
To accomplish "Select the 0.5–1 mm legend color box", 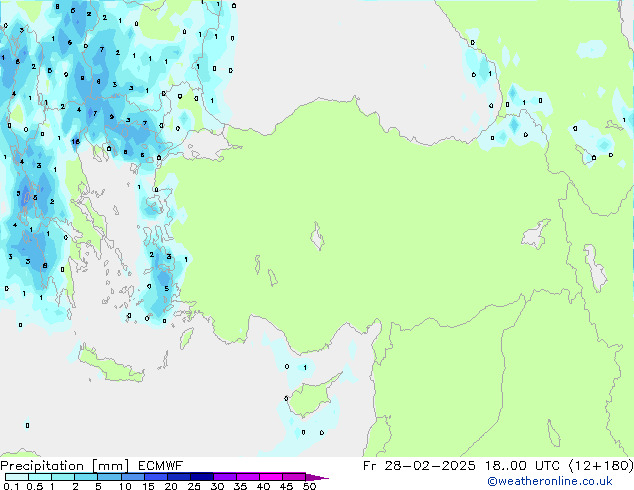I will (40, 477).
